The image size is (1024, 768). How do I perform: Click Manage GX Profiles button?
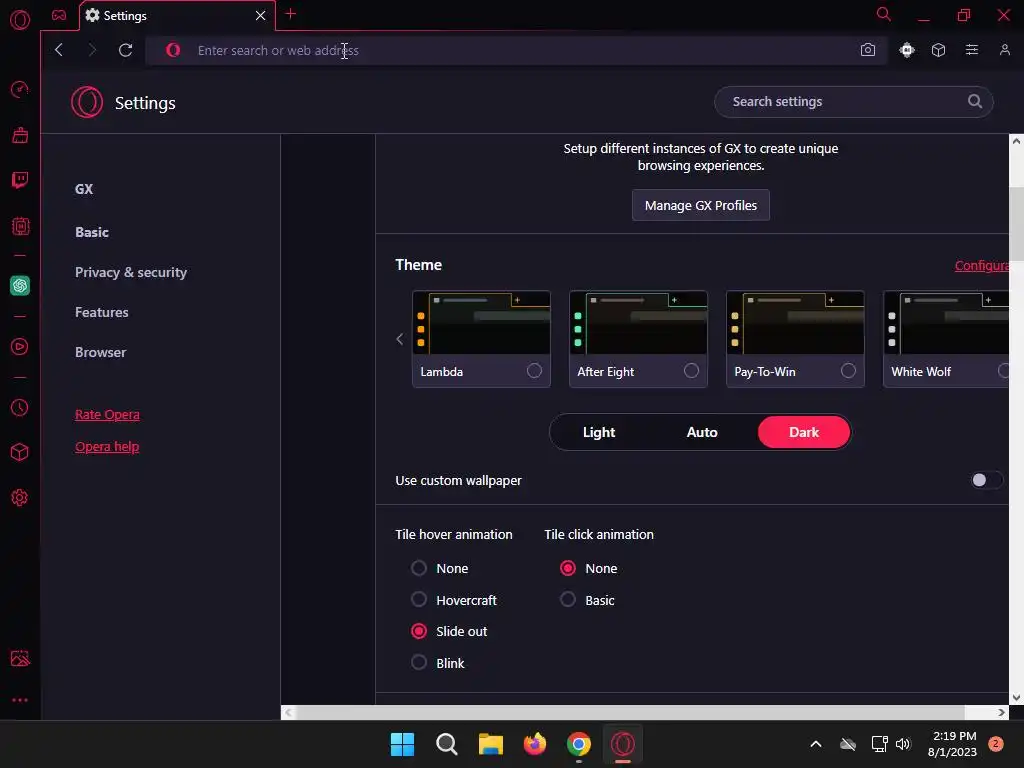(701, 205)
